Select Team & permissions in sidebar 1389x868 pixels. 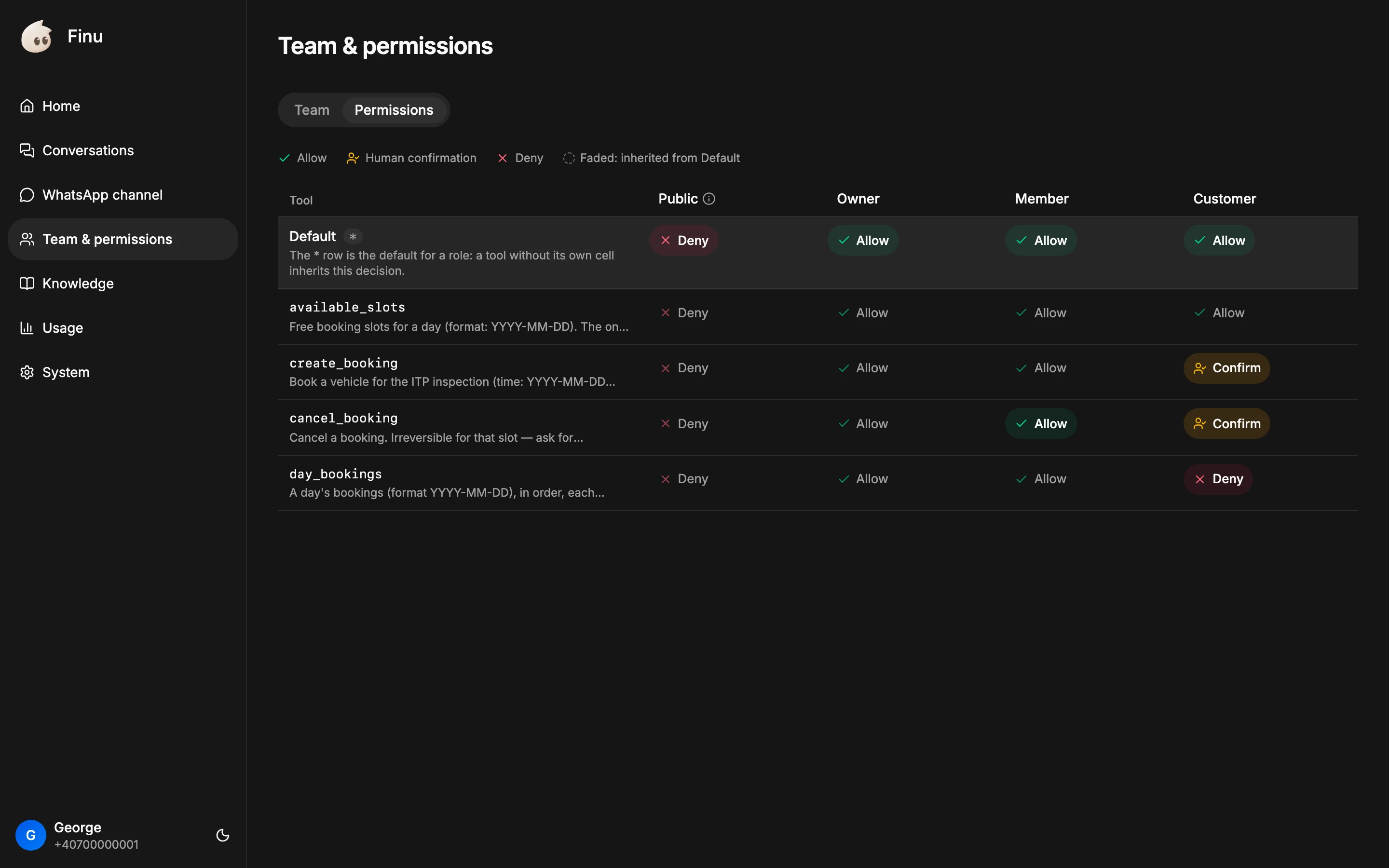click(123, 239)
